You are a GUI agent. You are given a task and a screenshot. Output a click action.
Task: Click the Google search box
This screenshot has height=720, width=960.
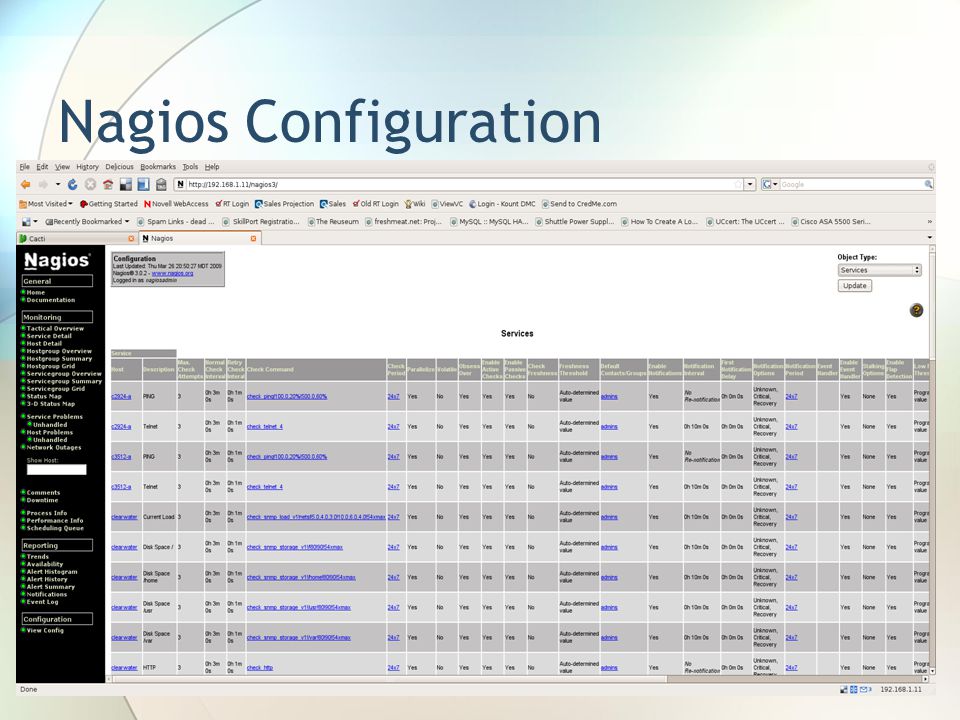851,184
